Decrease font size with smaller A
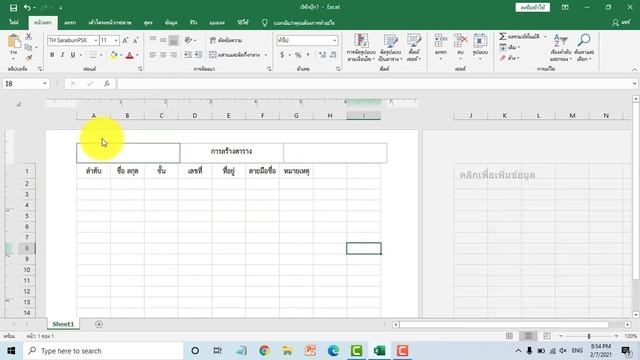640x360 pixels. [136, 40]
